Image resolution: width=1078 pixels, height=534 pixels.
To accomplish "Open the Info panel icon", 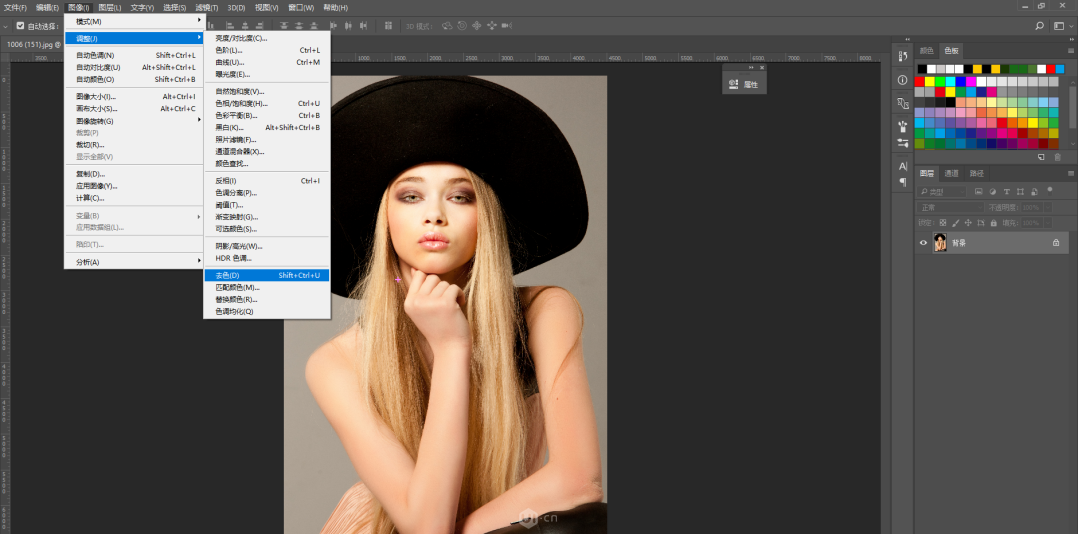I will [x=903, y=80].
